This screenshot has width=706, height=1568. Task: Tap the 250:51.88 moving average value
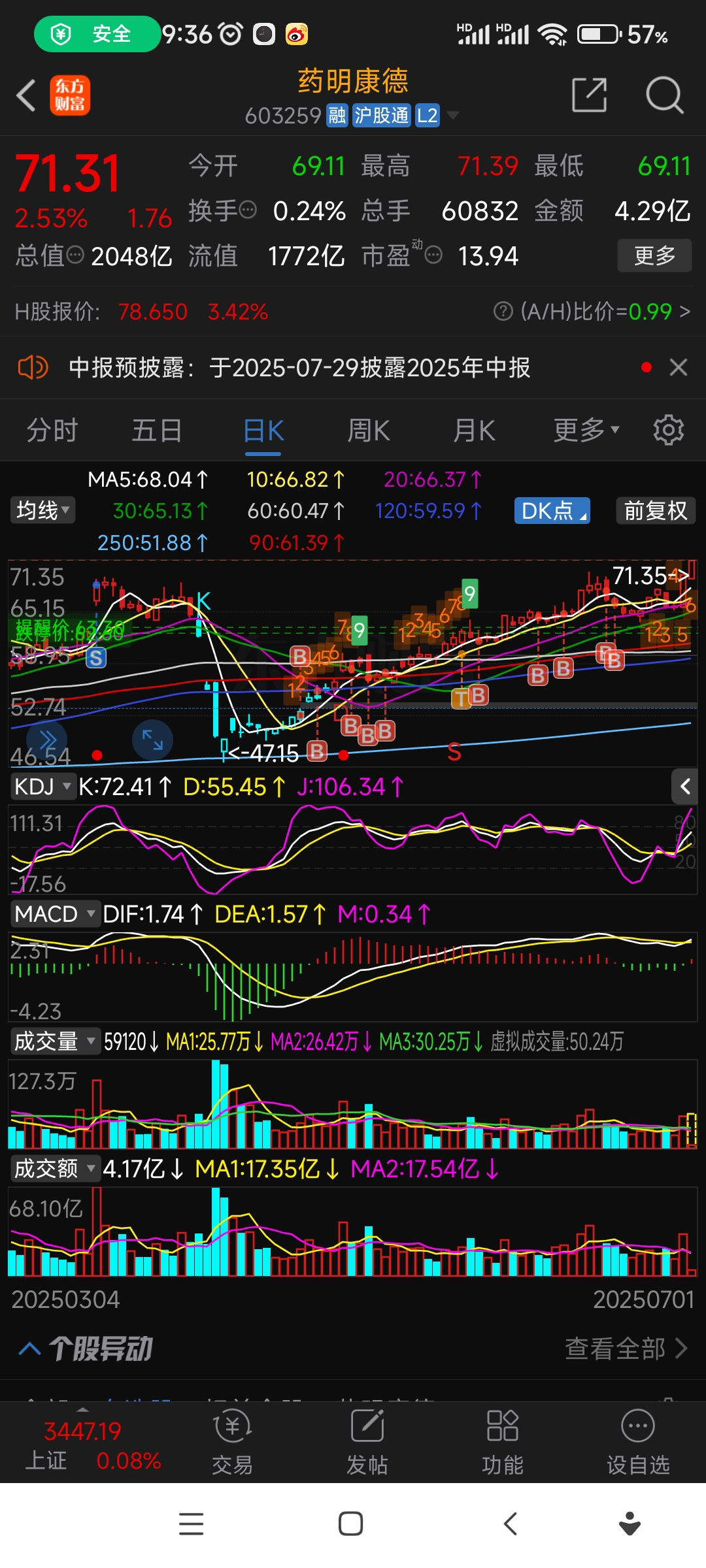click(x=152, y=542)
